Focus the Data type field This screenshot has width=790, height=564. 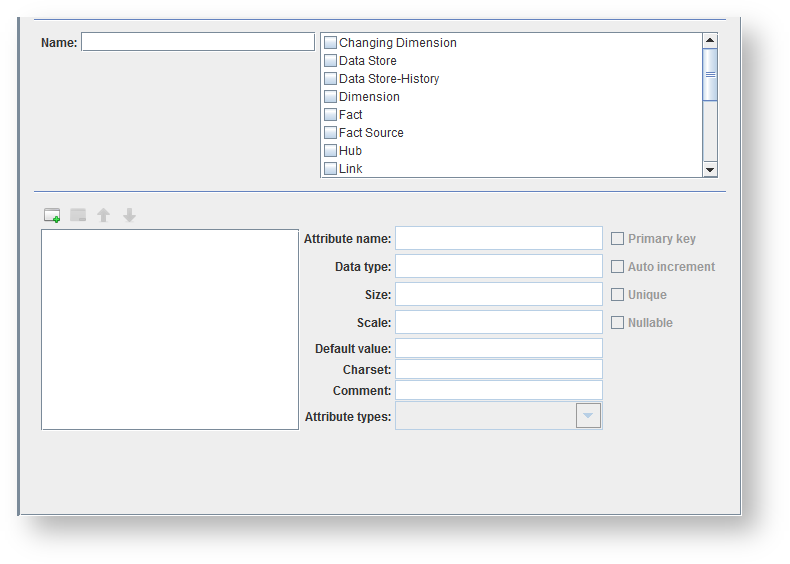499,266
